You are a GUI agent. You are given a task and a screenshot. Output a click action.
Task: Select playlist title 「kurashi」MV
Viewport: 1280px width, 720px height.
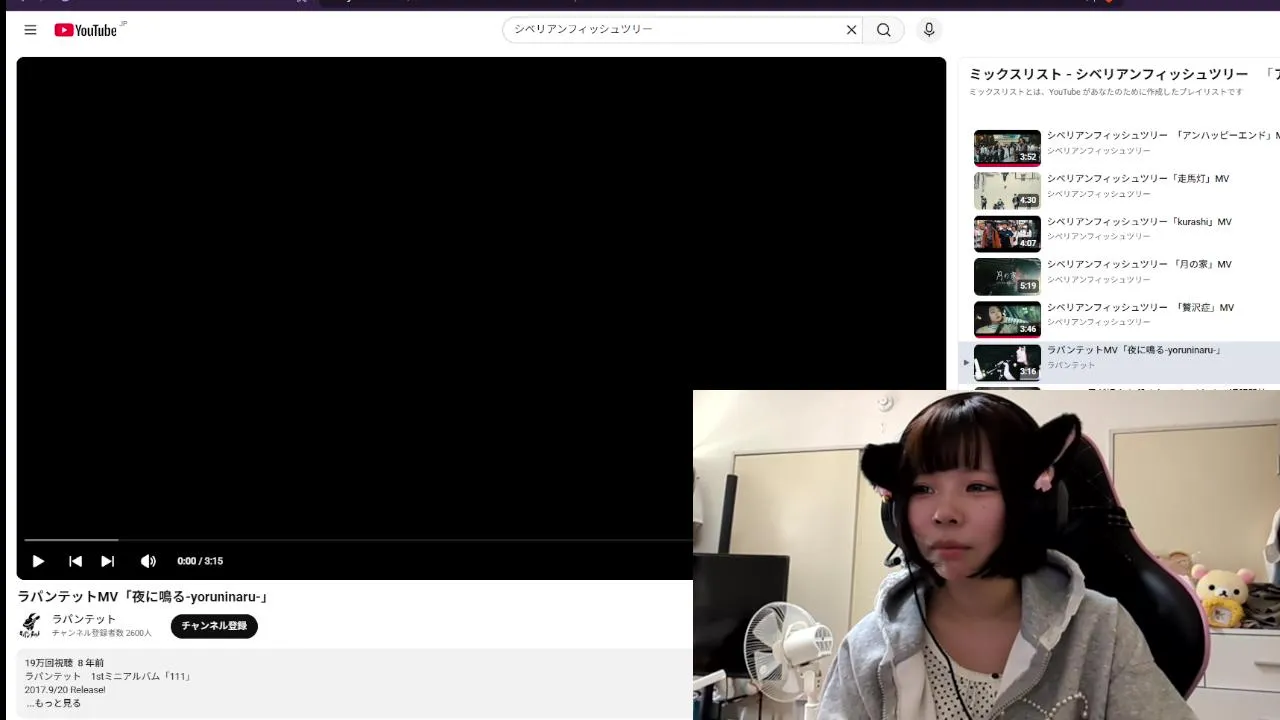tap(1139, 221)
